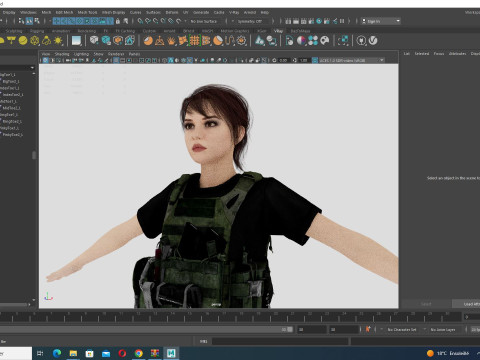480x360 pixels.
Task: Open the Edit Mesh menu
Action: pyautogui.click(x=64, y=12)
